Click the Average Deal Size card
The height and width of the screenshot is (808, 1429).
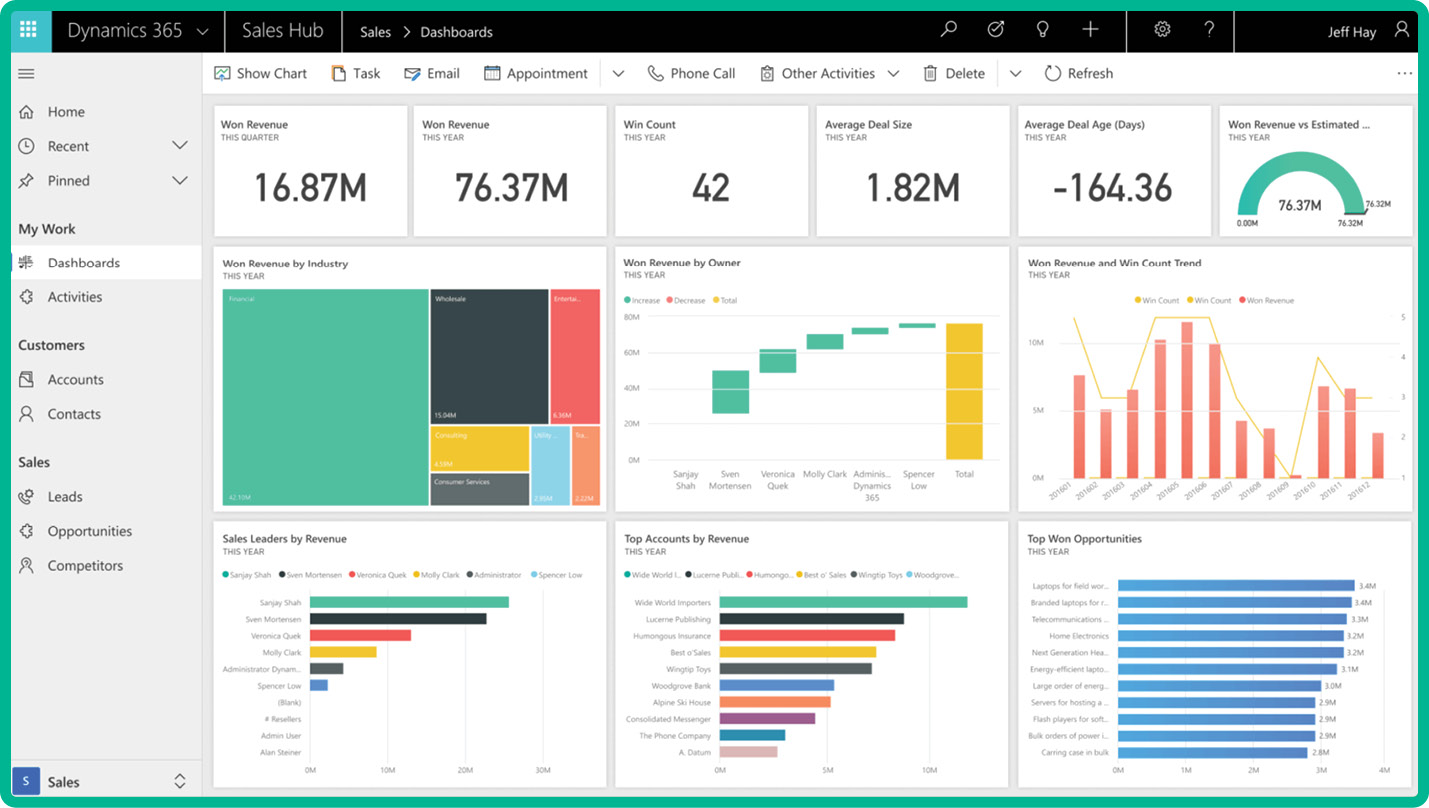(x=912, y=171)
